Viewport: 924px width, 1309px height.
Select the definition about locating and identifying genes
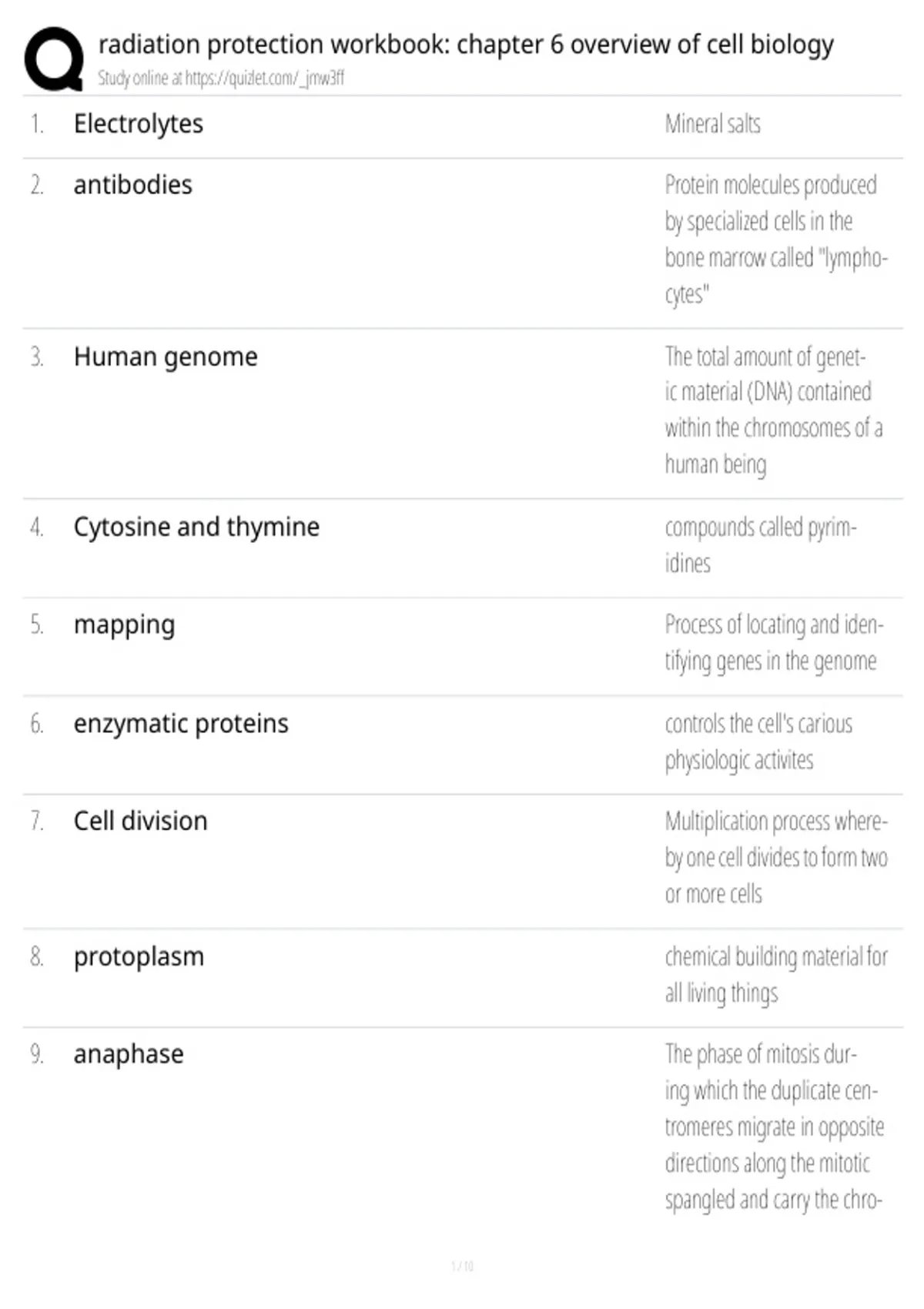774,643
